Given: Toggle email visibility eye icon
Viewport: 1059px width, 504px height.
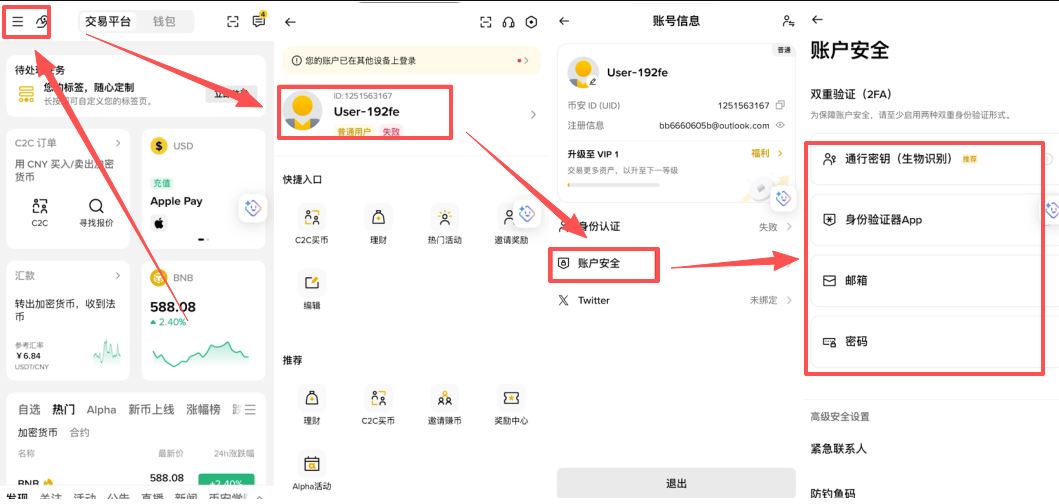Looking at the screenshot, I should (x=780, y=126).
